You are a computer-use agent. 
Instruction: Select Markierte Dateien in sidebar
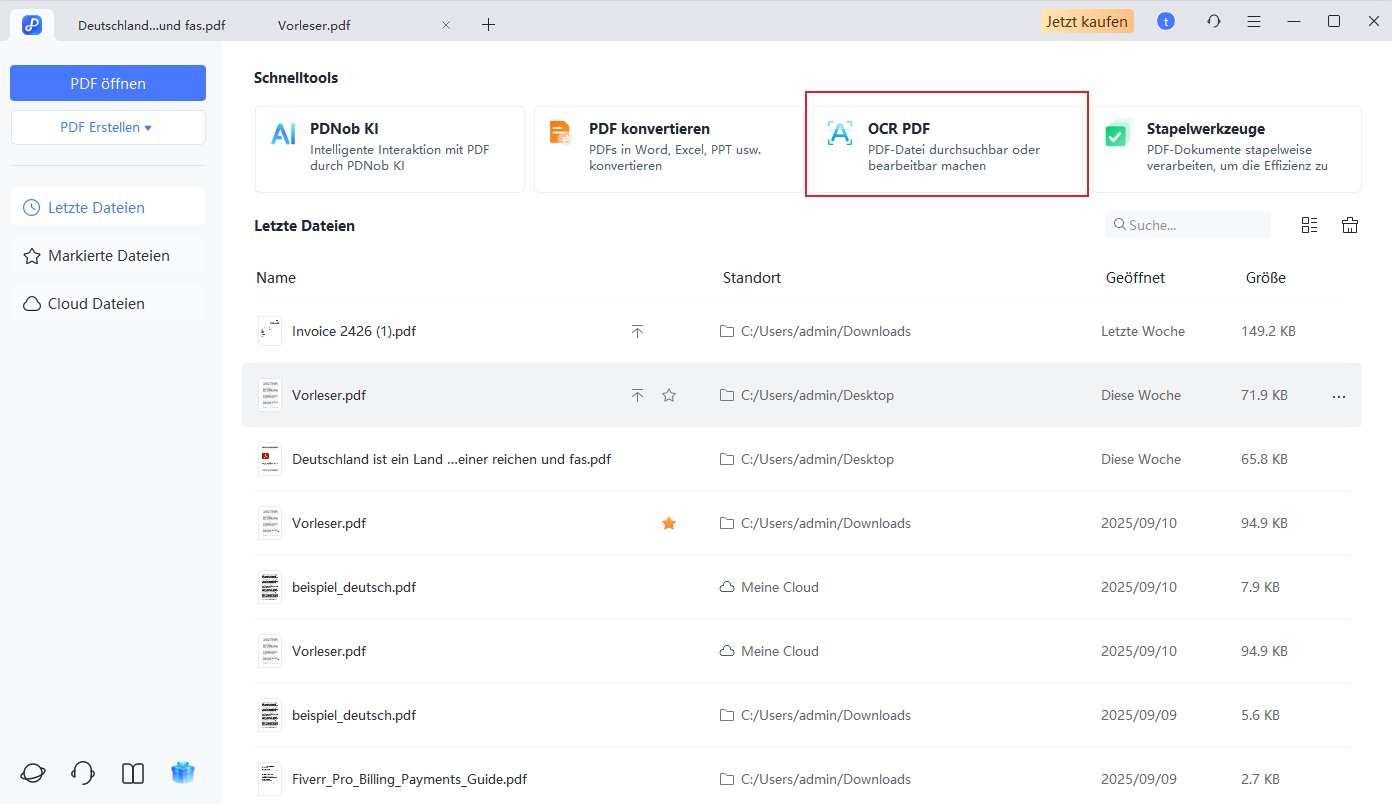click(108, 256)
